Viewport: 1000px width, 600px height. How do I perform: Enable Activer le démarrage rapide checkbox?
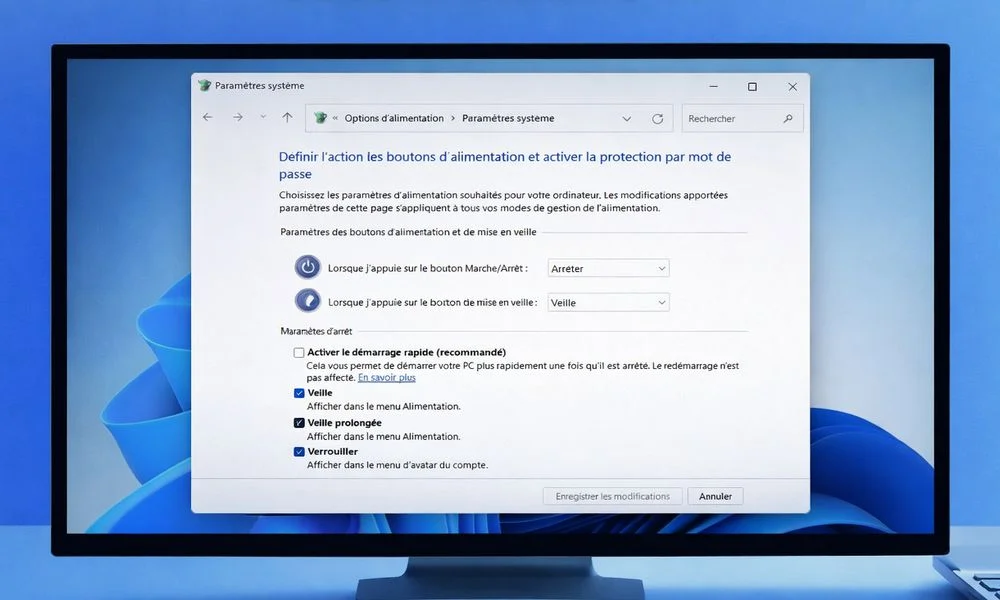point(299,353)
